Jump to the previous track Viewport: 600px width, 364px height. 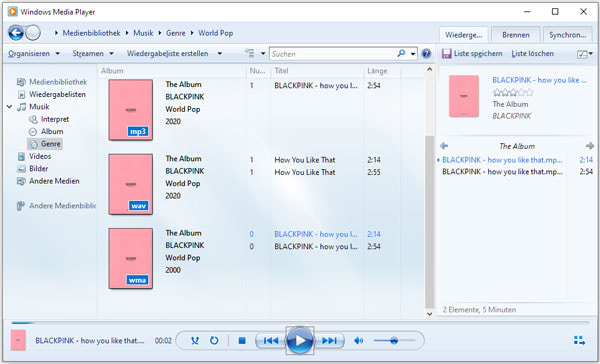[271, 340]
